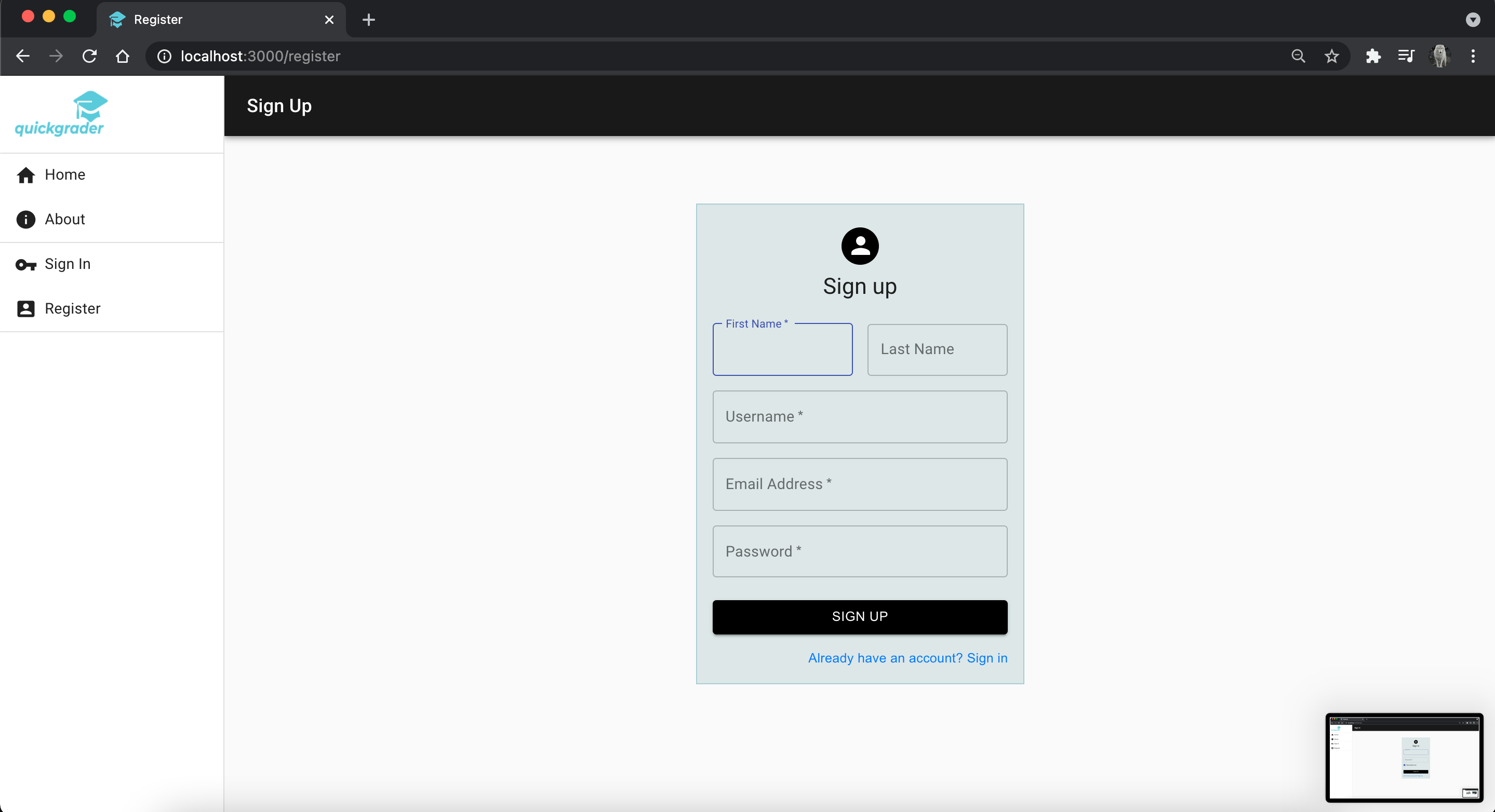This screenshot has height=812, width=1495.
Task: Open a new browser tab
Action: [x=368, y=20]
